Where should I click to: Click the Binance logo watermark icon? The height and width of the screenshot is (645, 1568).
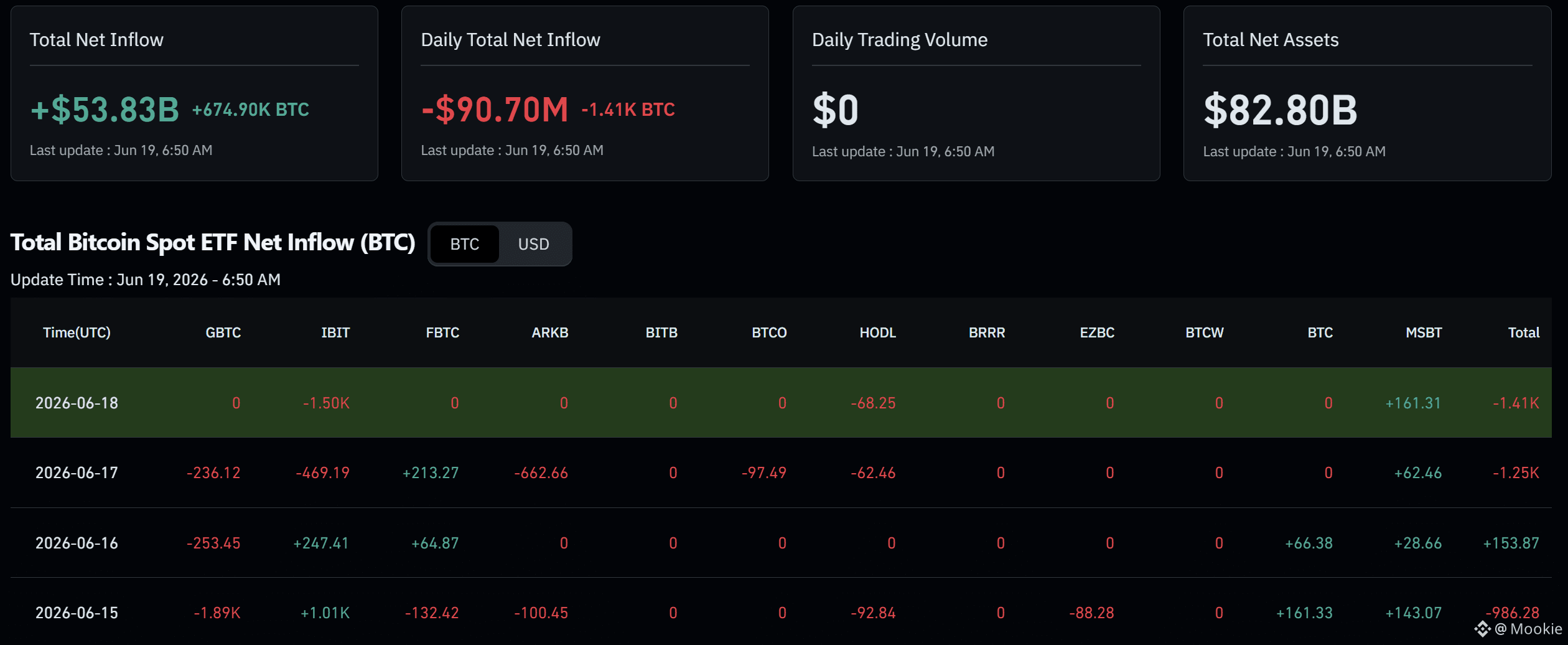(1482, 629)
